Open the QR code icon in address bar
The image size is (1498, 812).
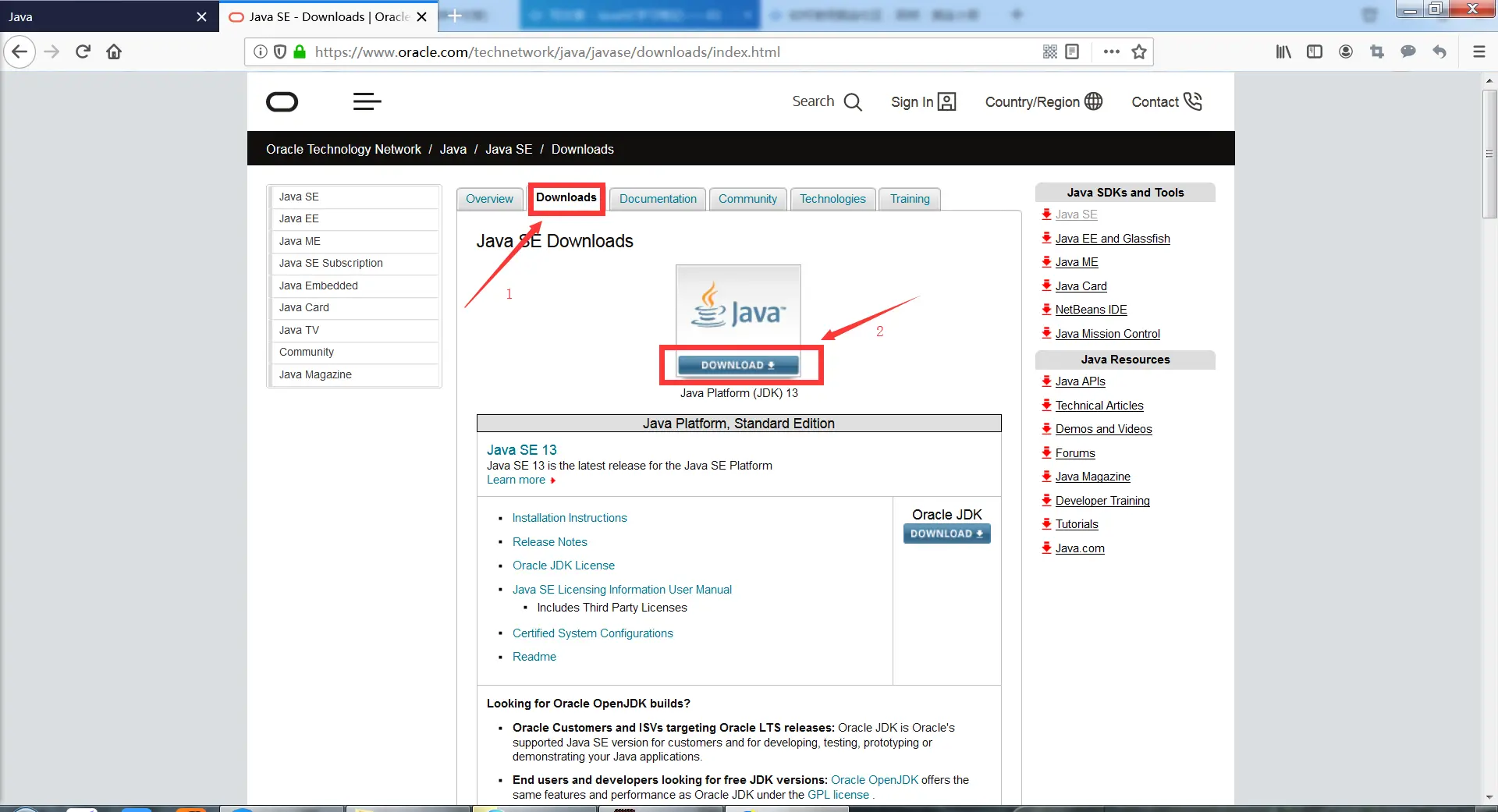pos(1050,52)
